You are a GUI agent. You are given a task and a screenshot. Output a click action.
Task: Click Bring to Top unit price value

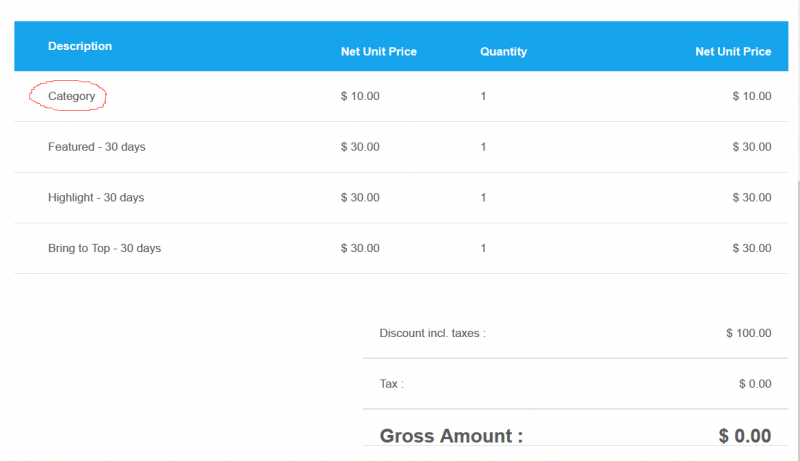(360, 248)
